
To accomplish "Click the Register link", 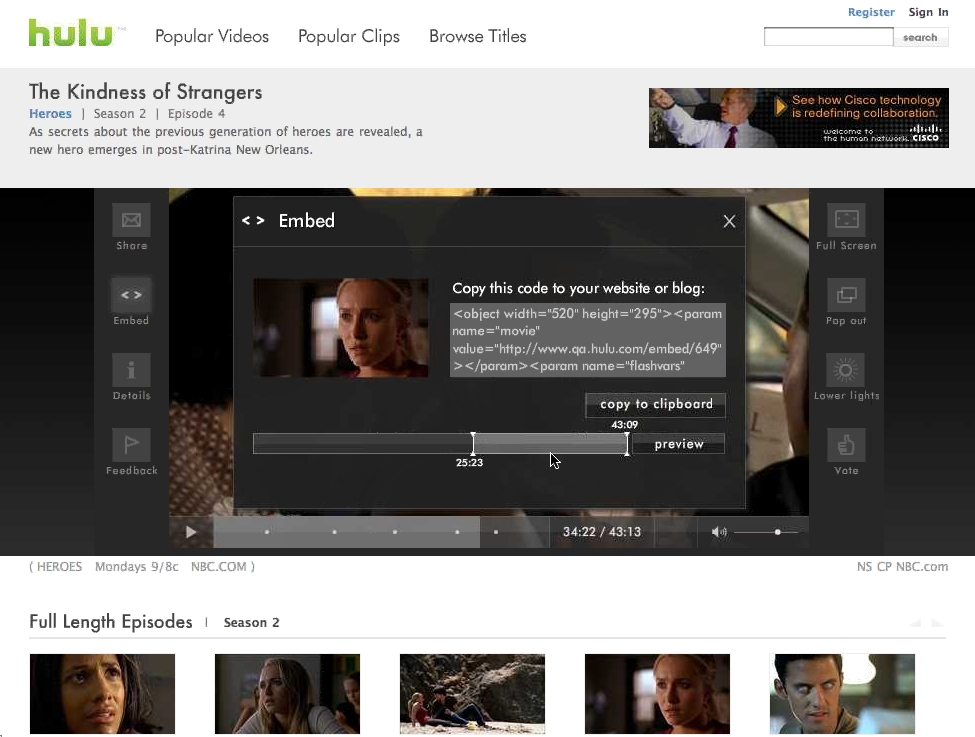I will point(871,12).
